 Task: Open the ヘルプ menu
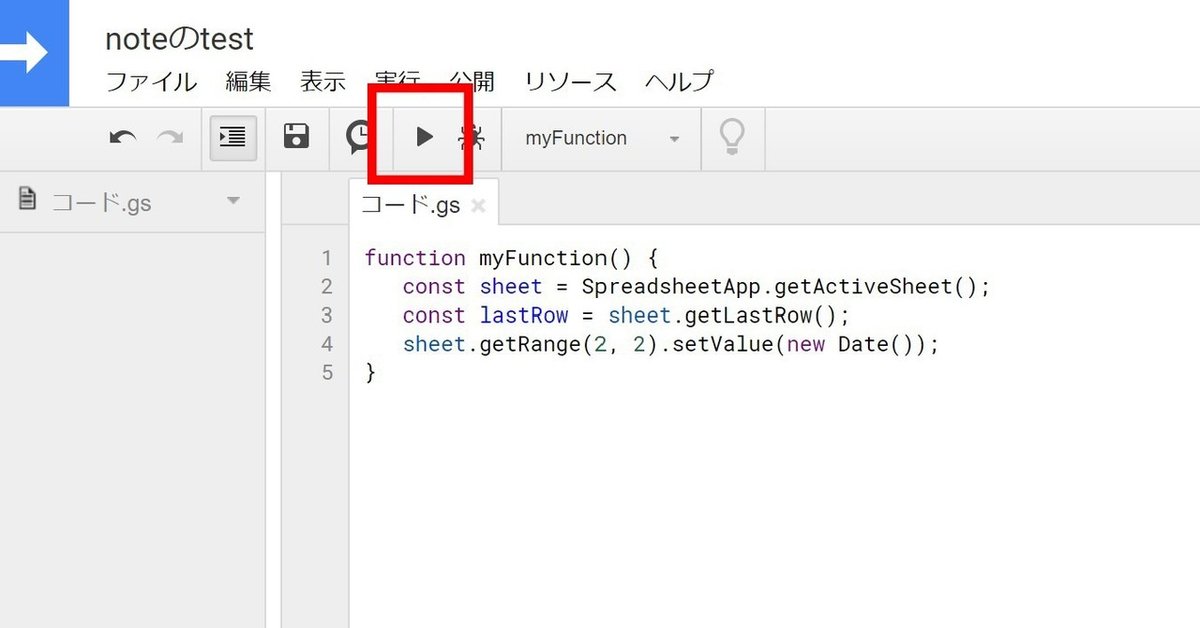[680, 82]
